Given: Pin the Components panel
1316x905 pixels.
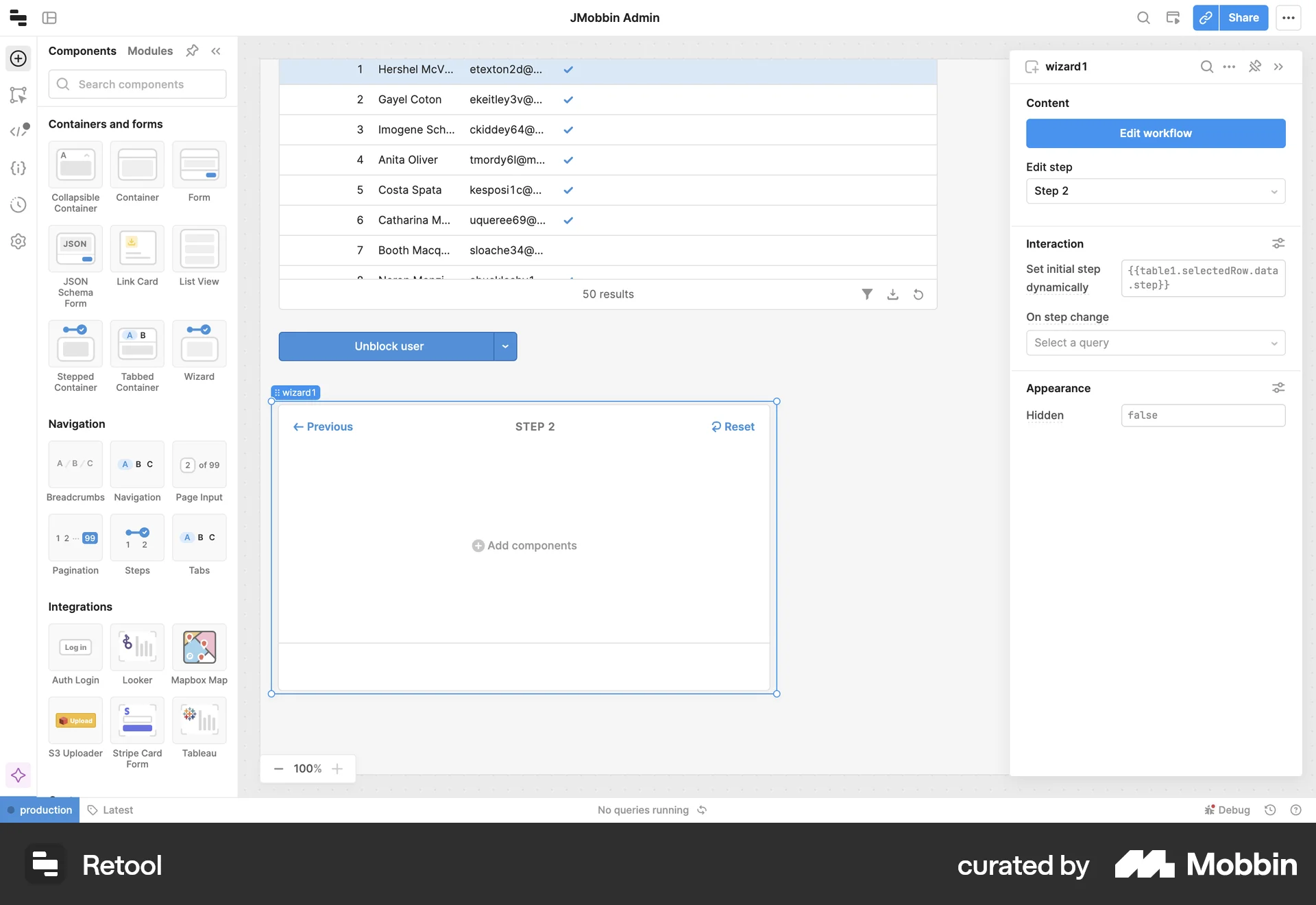Looking at the screenshot, I should (x=191, y=51).
